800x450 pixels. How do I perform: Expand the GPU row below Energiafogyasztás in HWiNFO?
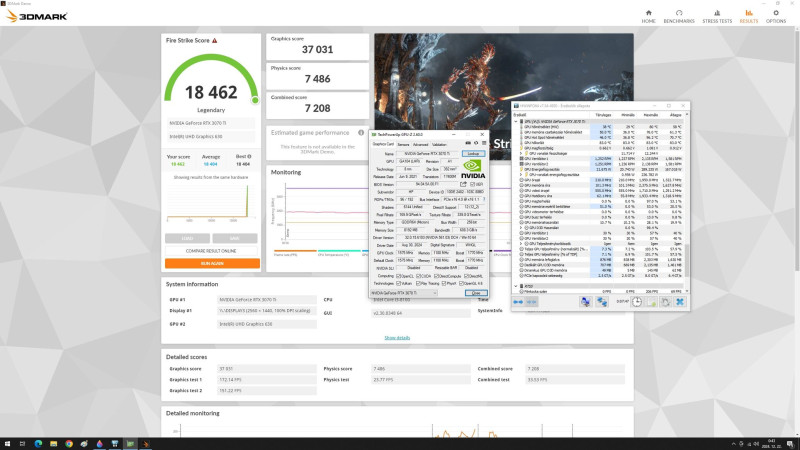pyautogui.click(x=521, y=174)
